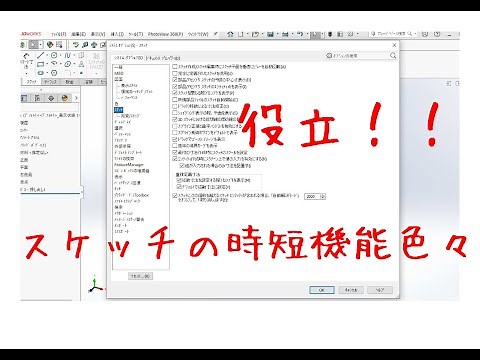
Task: Toggle the override dimensions on drag/move checkbox
Action: (175, 106)
